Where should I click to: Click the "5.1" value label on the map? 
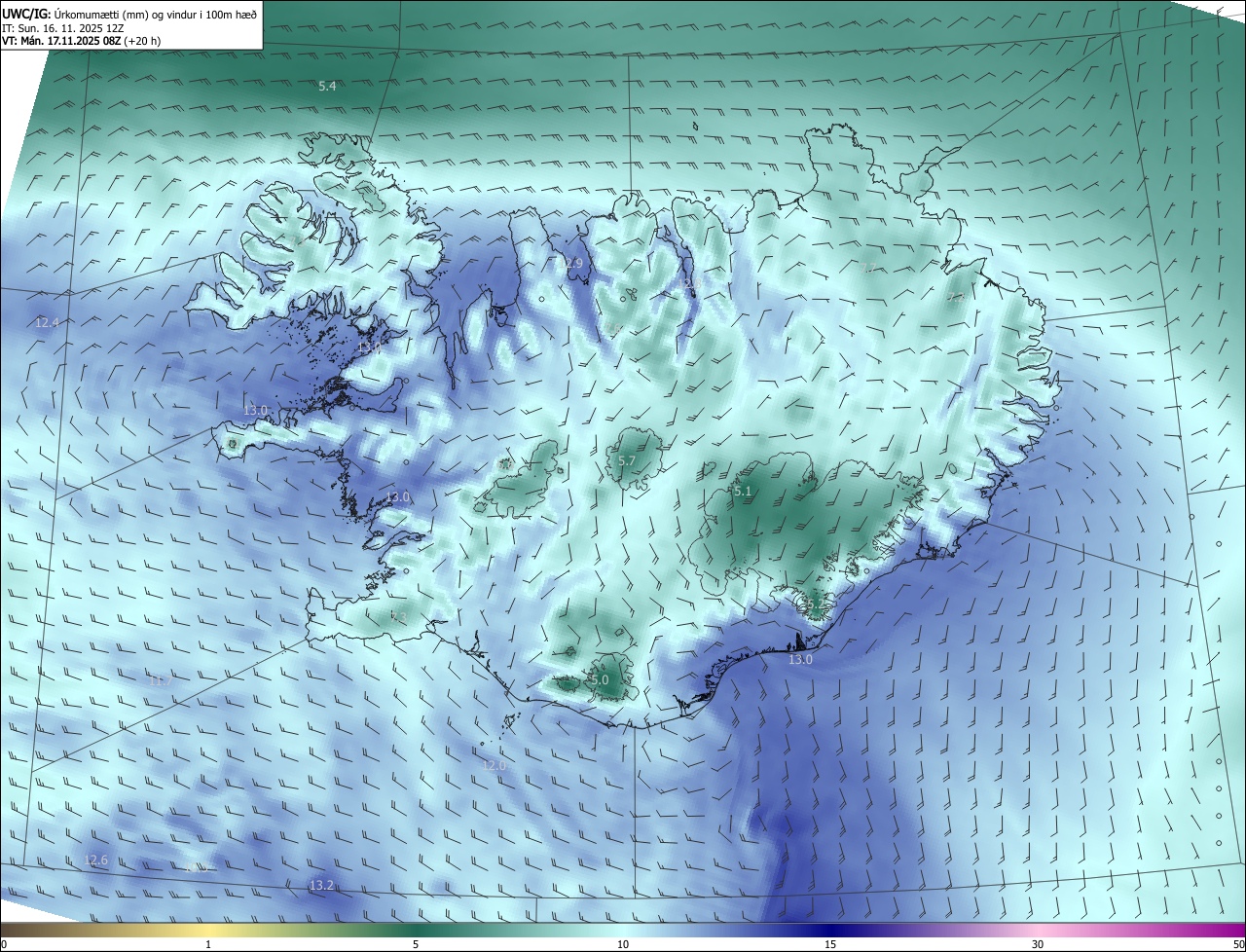[743, 492]
